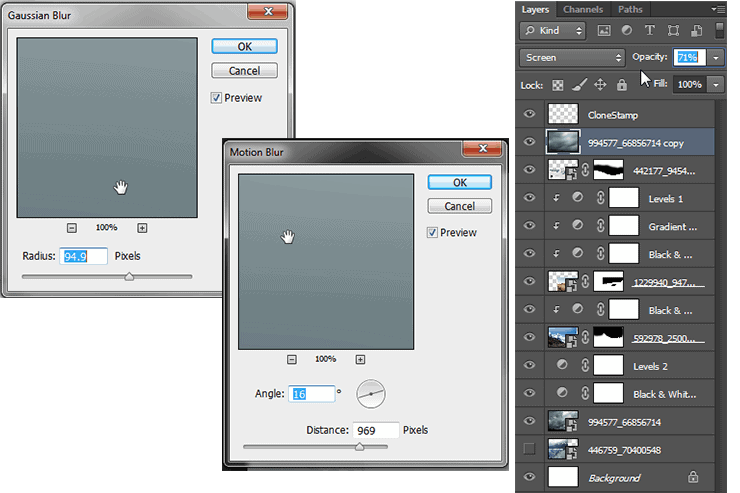Open the Layers panel flyout menu
The width and height of the screenshot is (740, 493).
coord(719,9)
